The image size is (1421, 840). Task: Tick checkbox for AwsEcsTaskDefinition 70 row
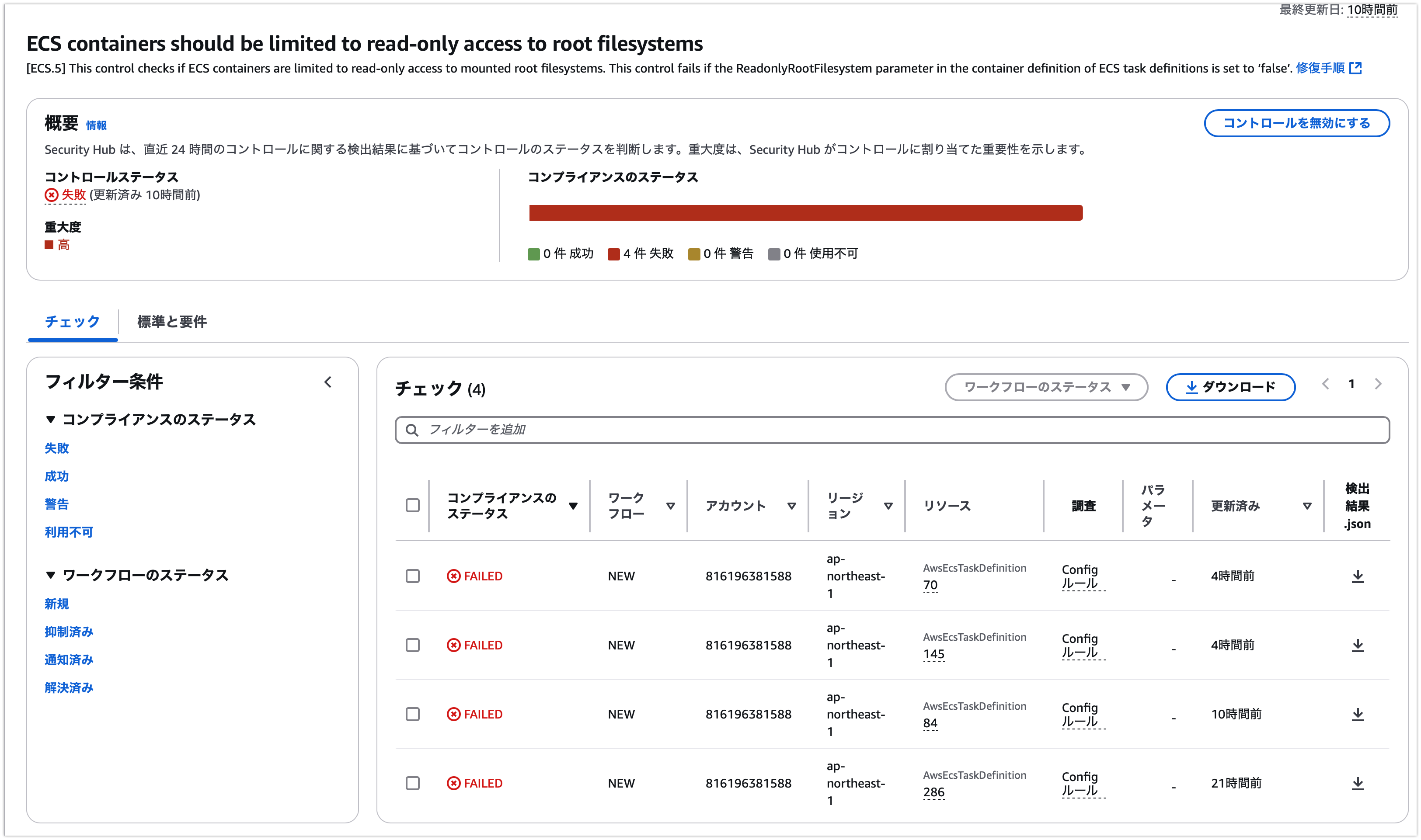(413, 576)
